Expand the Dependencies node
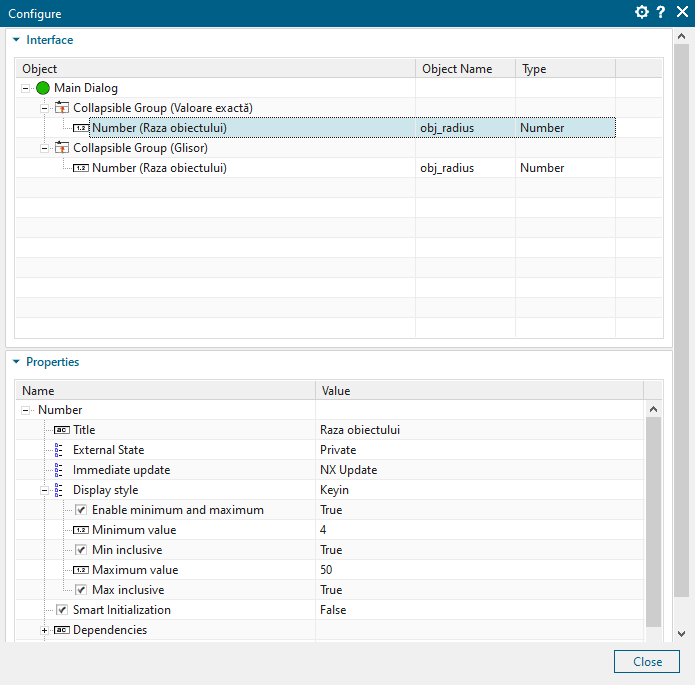Image resolution: width=695 pixels, height=685 pixels. click(44, 630)
